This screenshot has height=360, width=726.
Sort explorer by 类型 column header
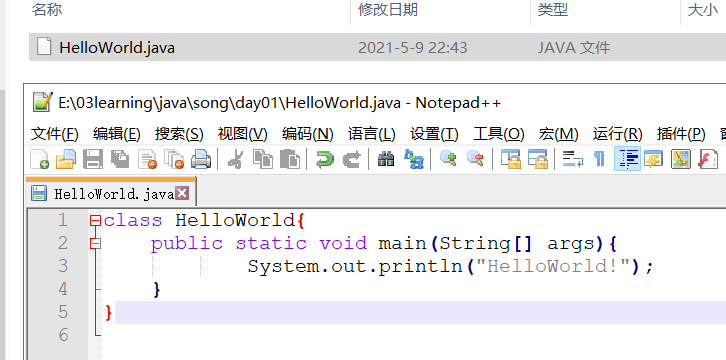(x=552, y=10)
